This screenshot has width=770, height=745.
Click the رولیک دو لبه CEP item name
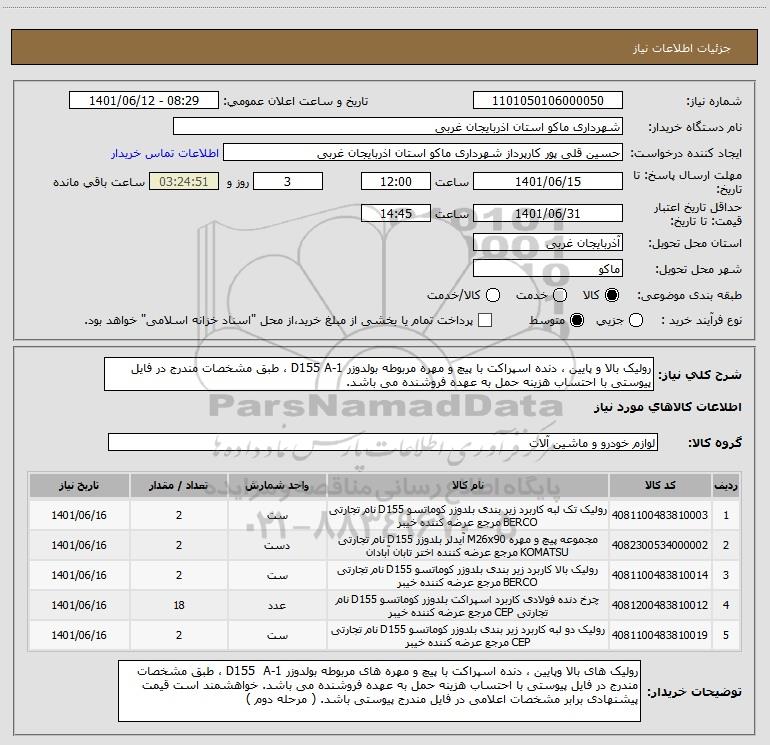(x=468, y=635)
